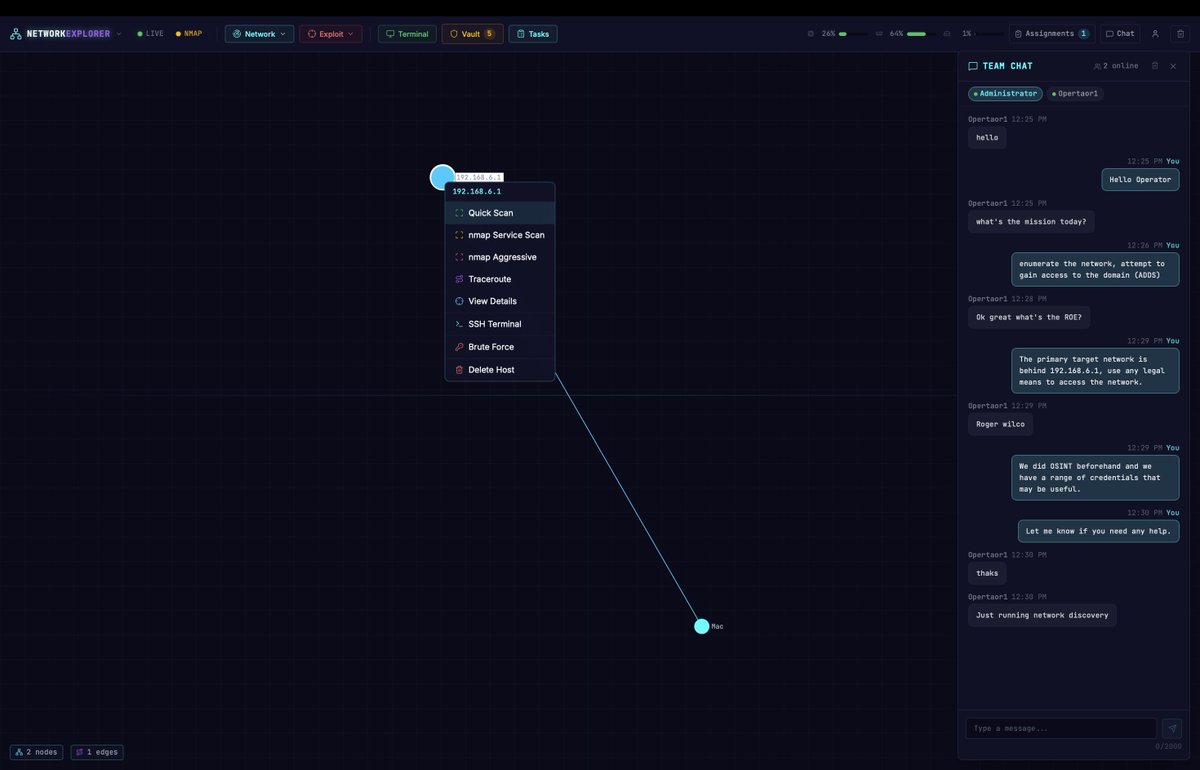Open the Tasks button
Screen dimensions: 1200x770
coord(533,34)
